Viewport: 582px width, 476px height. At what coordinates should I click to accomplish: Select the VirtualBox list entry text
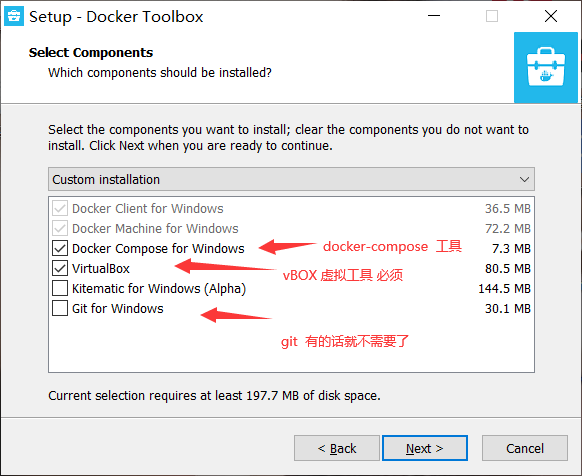101,268
